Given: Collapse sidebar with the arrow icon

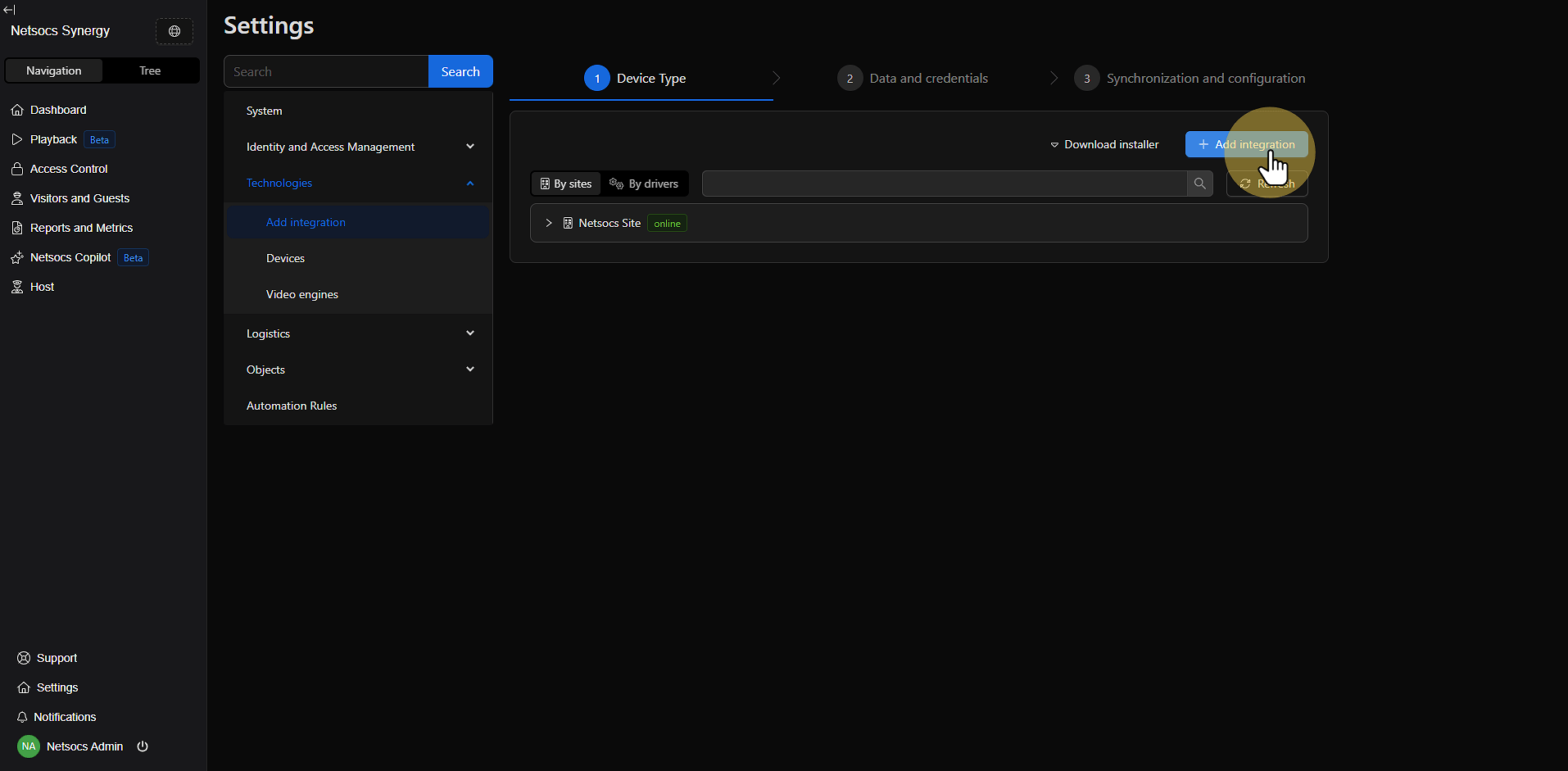Looking at the screenshot, I should coord(9,10).
